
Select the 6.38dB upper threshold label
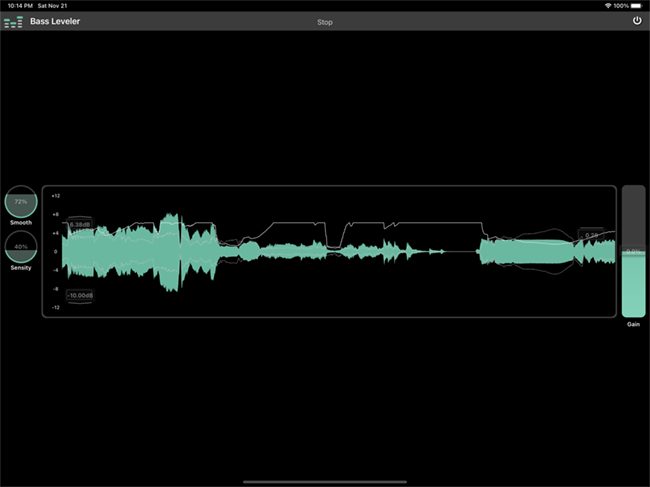(x=78, y=224)
